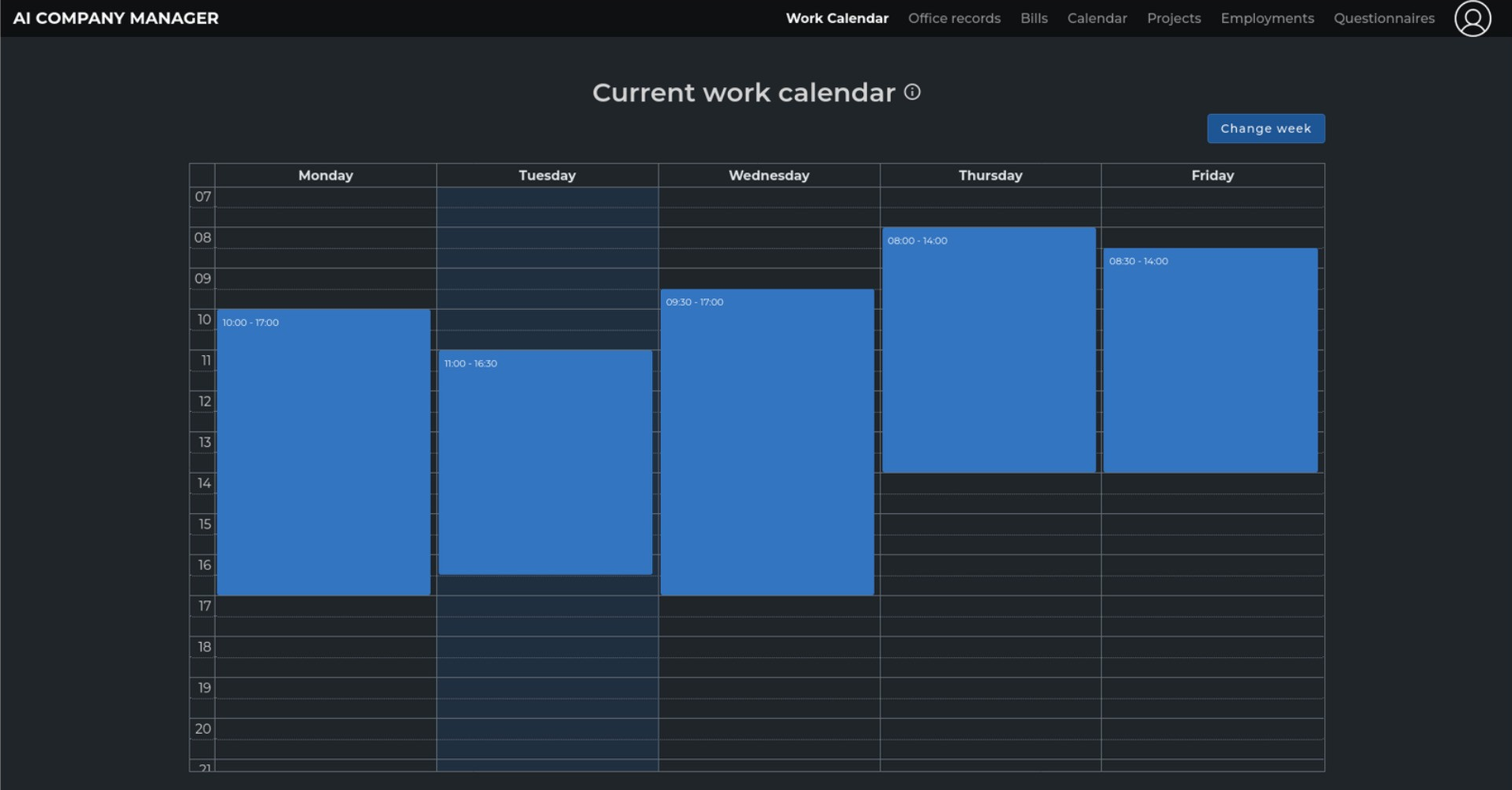The width and height of the screenshot is (1512, 790).
Task: Click the Monday column header
Action: [325, 176]
